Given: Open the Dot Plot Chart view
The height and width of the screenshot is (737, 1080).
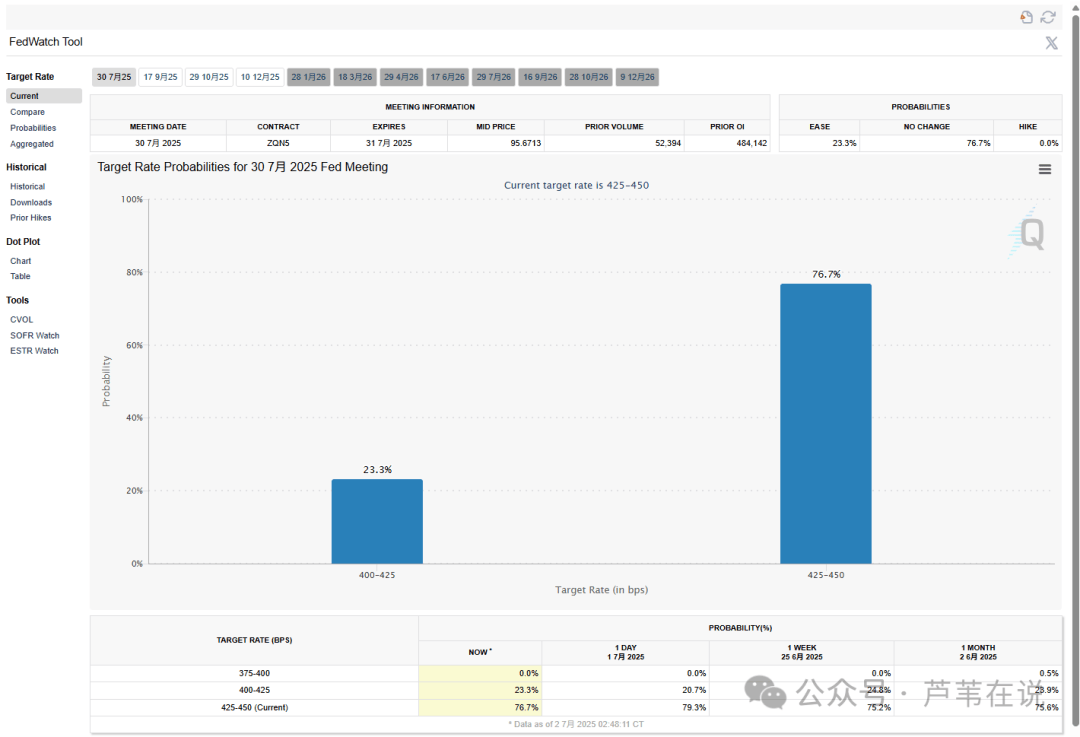Looking at the screenshot, I should (21, 261).
